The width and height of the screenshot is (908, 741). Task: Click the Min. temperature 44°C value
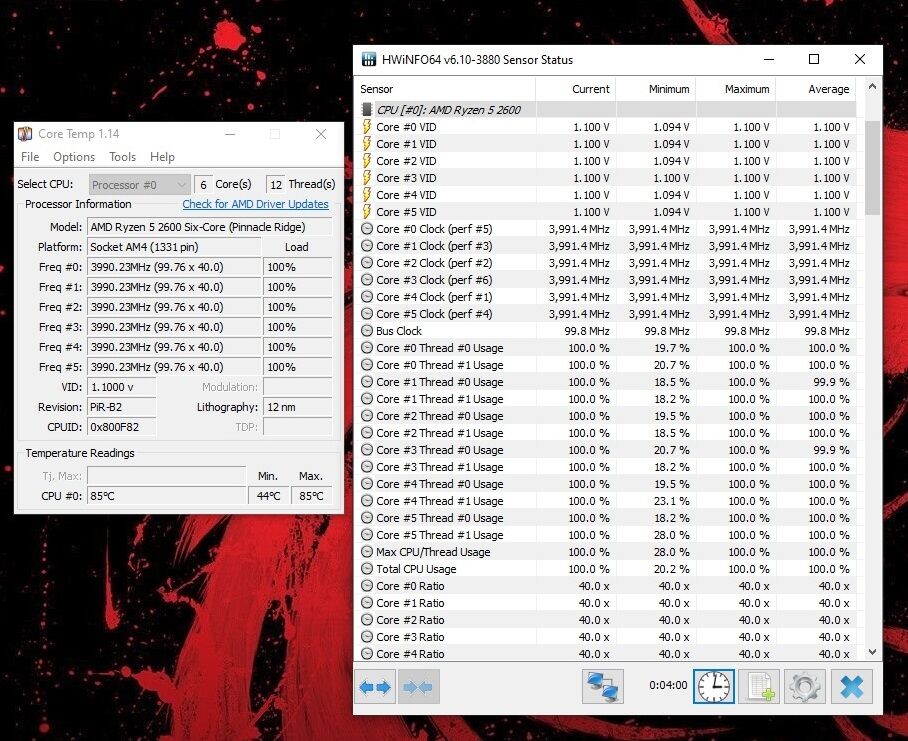click(268, 496)
